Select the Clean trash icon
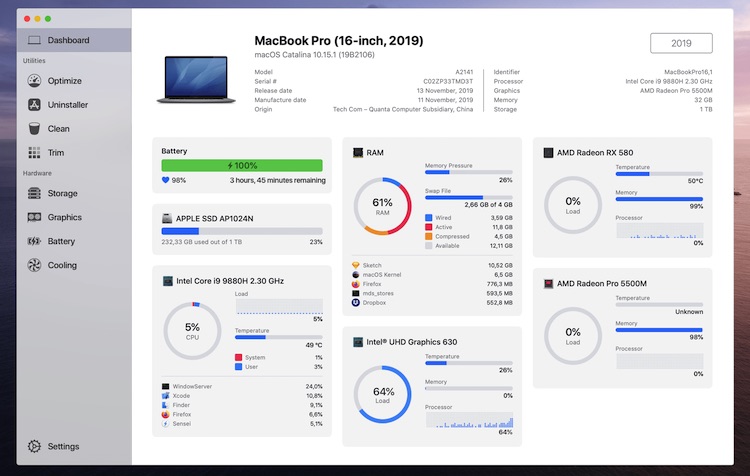The height and width of the screenshot is (476, 750). point(34,129)
